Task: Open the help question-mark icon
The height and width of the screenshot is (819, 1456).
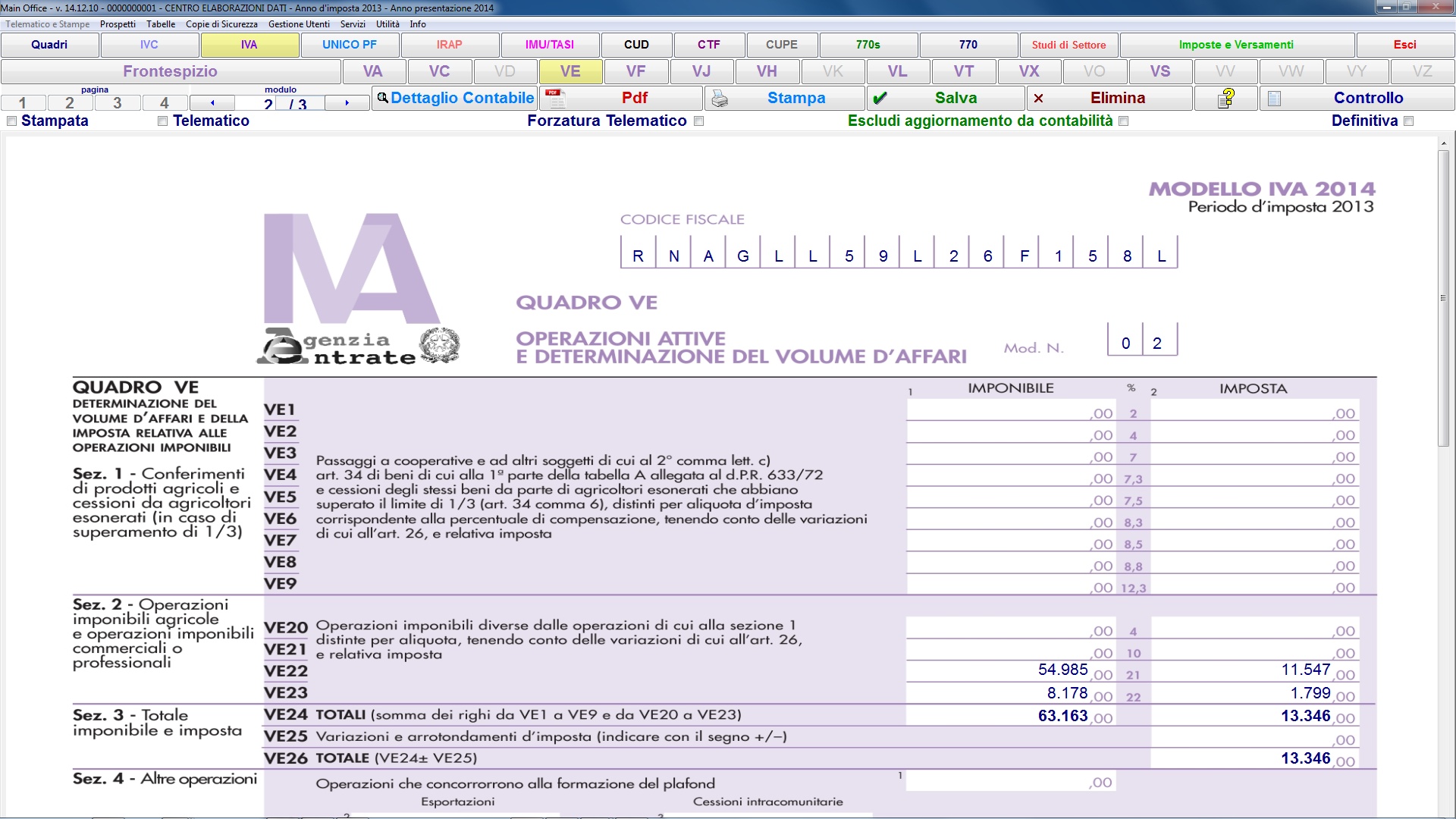Action: coord(1226,99)
